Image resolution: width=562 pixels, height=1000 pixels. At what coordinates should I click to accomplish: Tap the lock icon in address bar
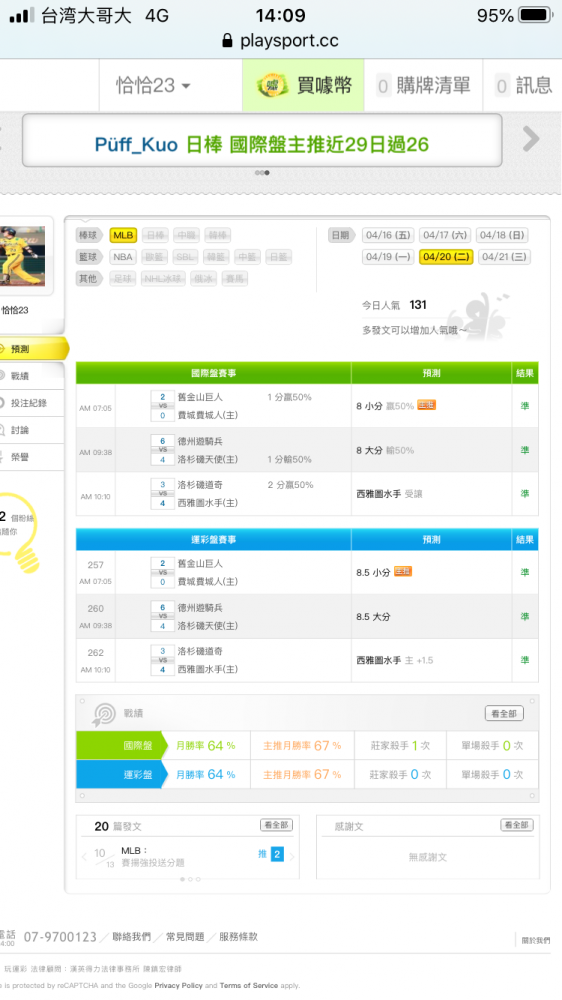227,41
